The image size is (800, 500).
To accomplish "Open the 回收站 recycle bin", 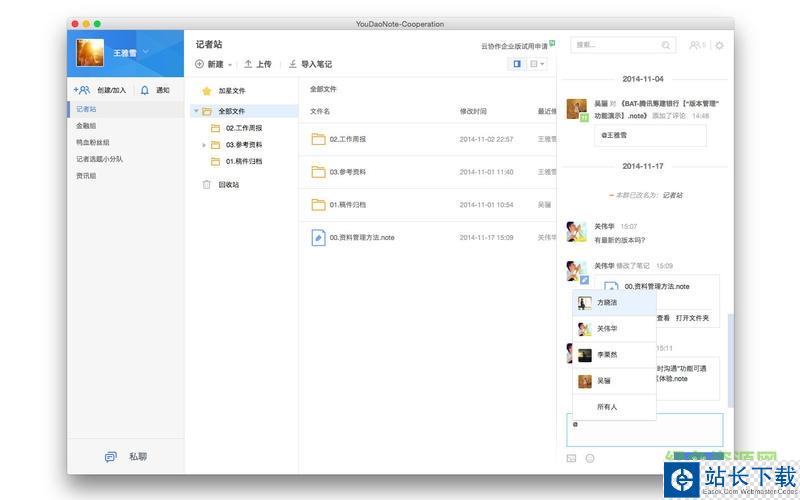I will (x=206, y=185).
